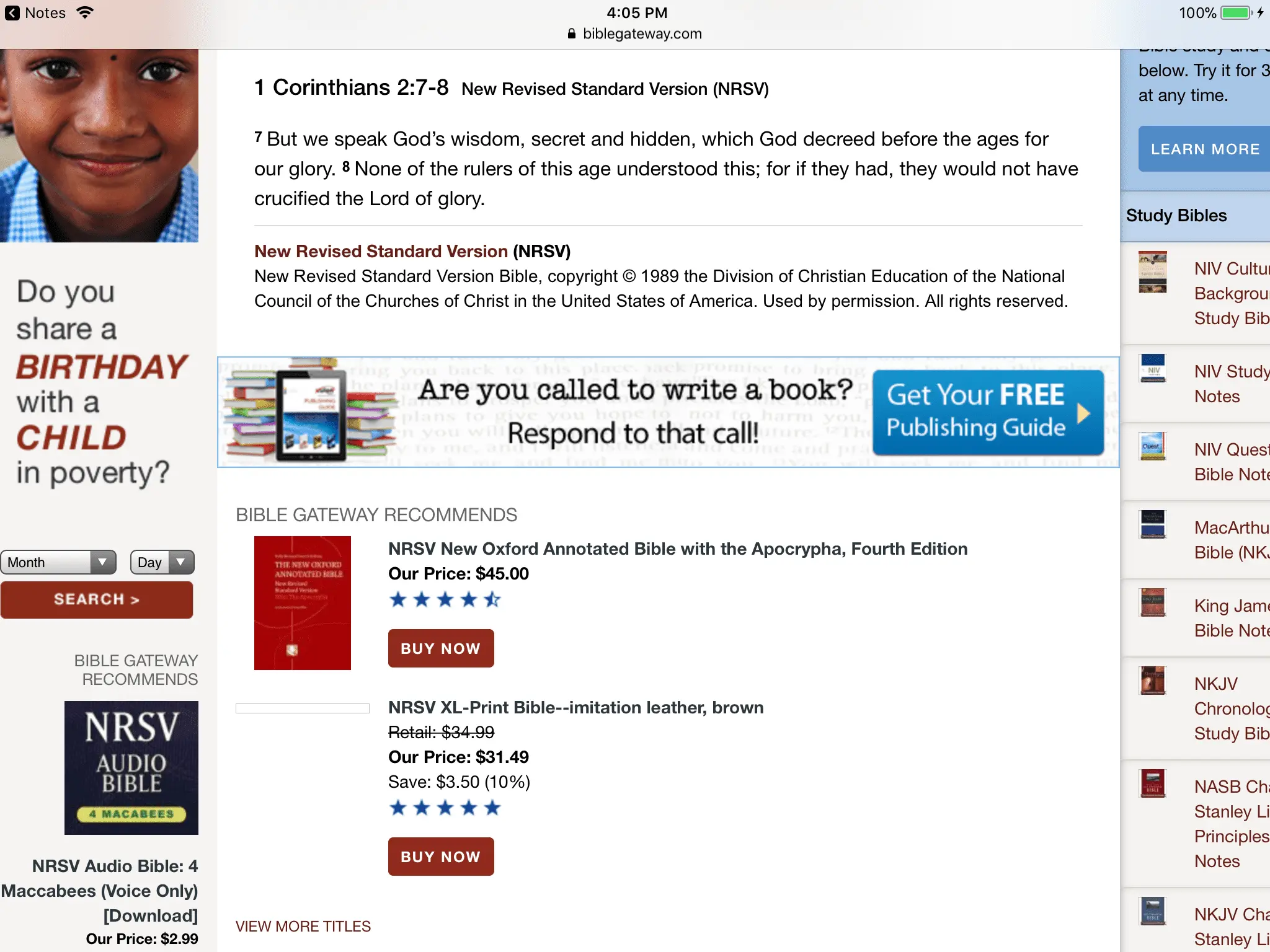Image resolution: width=1270 pixels, height=952 pixels.
Task: Buy the NRSV New Oxford Annotated Bible
Action: point(441,648)
